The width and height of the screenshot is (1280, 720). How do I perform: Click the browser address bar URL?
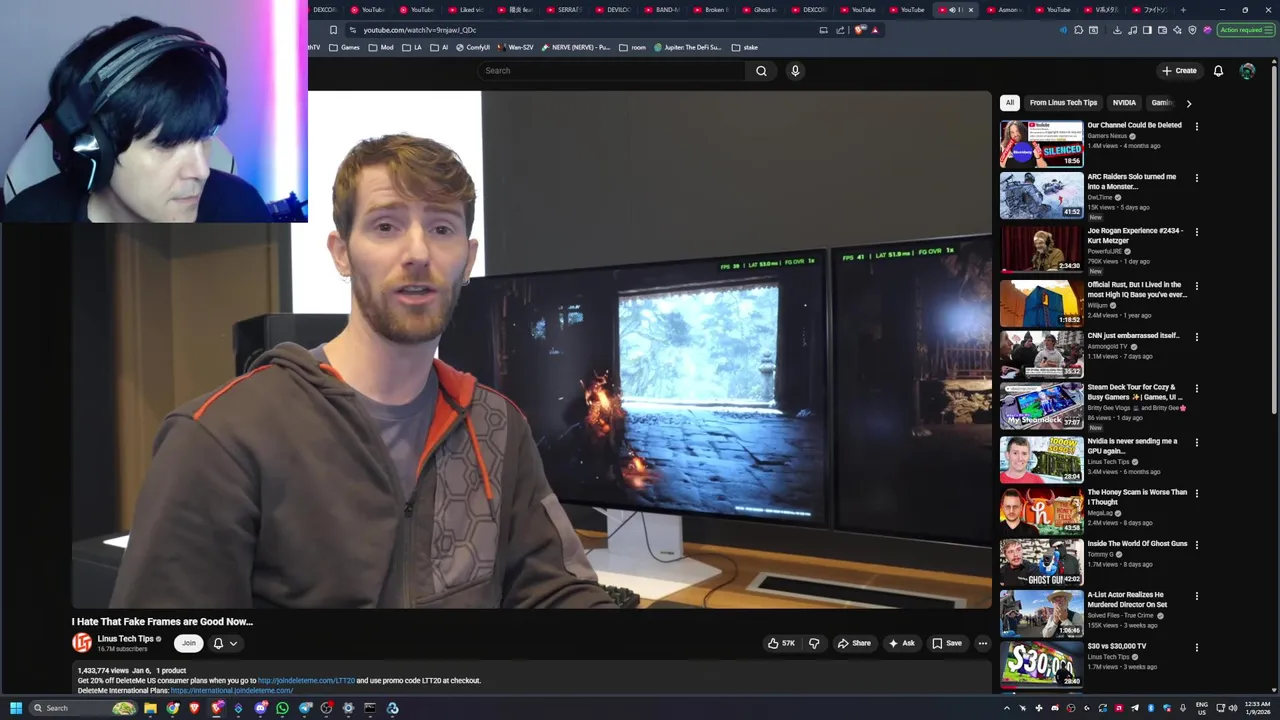419,30
